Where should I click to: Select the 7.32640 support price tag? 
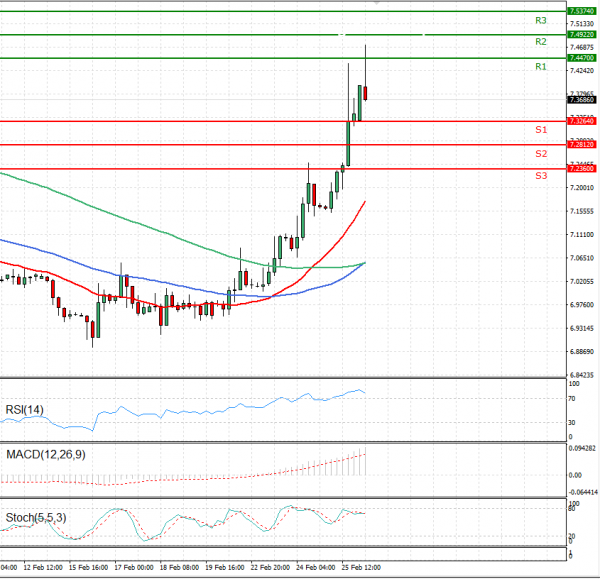tap(582, 121)
